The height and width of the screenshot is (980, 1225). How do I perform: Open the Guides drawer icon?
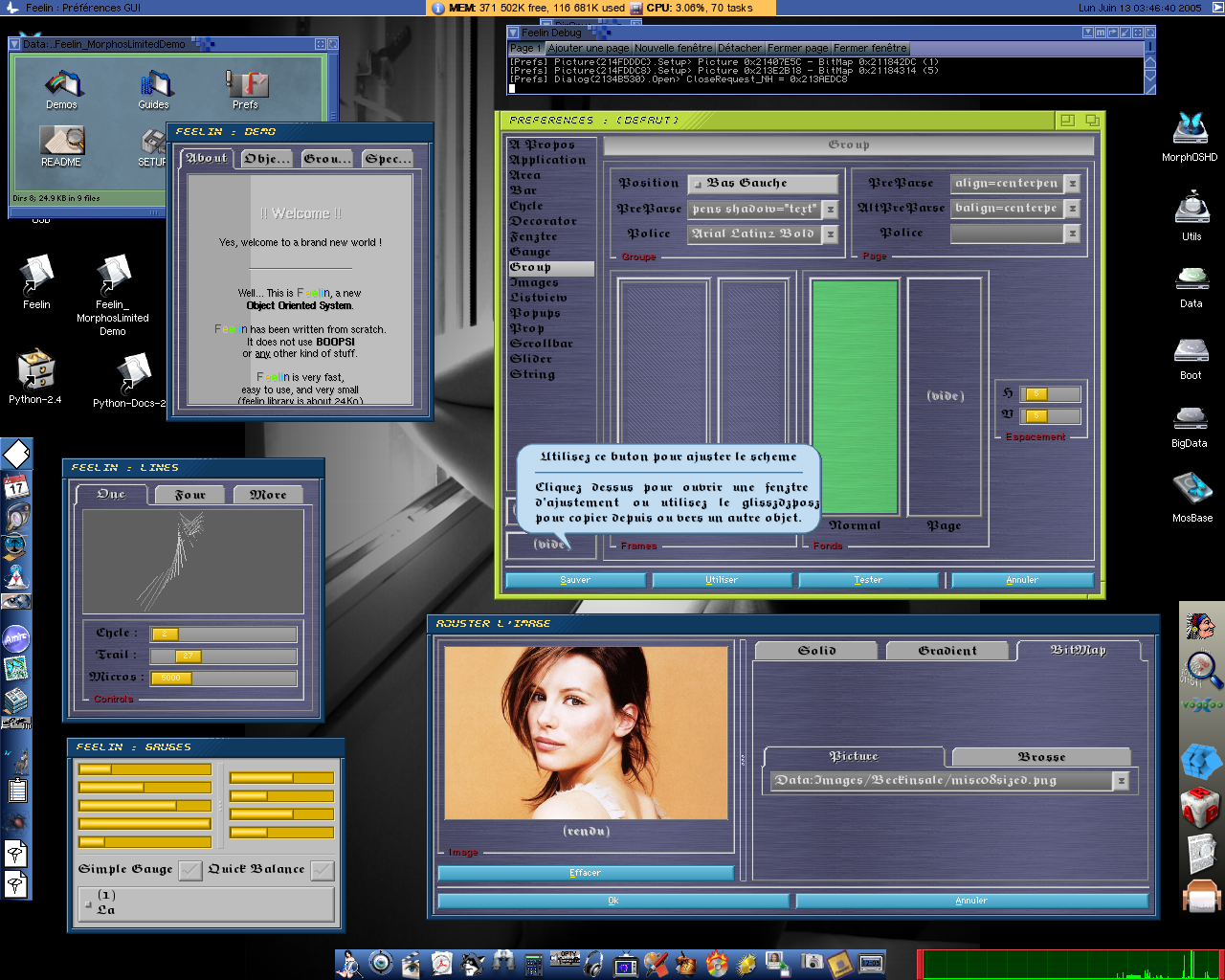154,84
